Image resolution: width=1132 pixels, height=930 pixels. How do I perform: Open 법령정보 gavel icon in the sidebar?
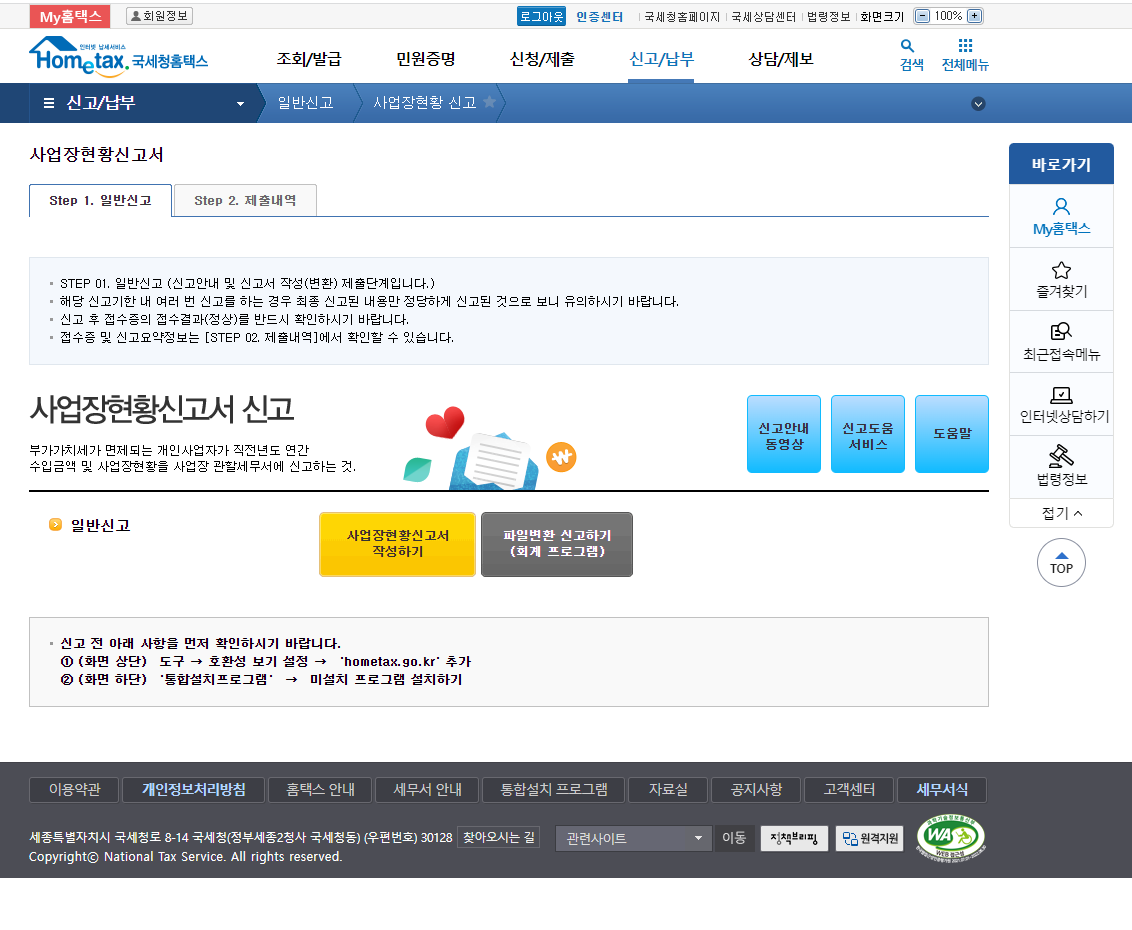[1061, 466]
